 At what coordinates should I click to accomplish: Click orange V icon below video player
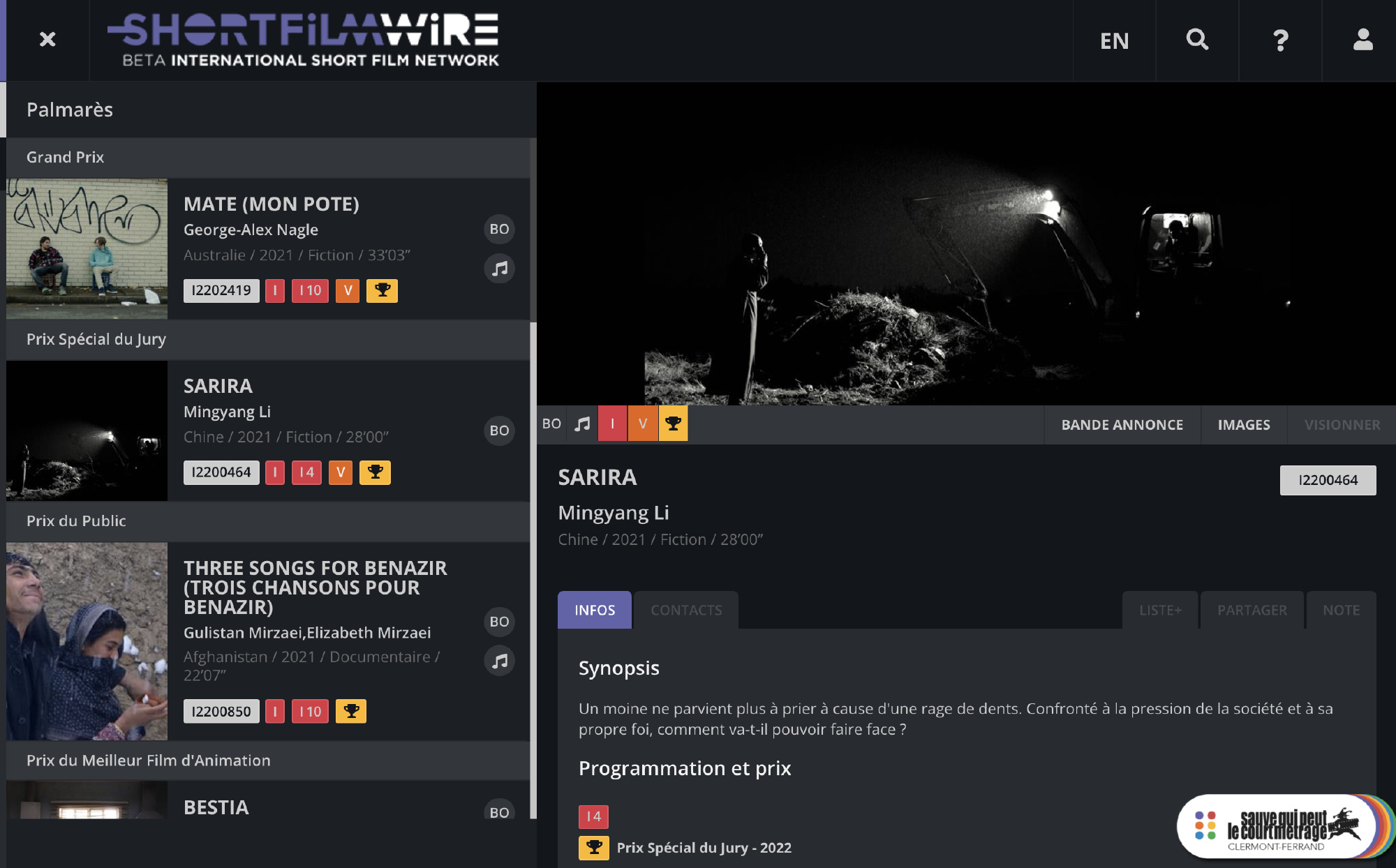pos(643,424)
